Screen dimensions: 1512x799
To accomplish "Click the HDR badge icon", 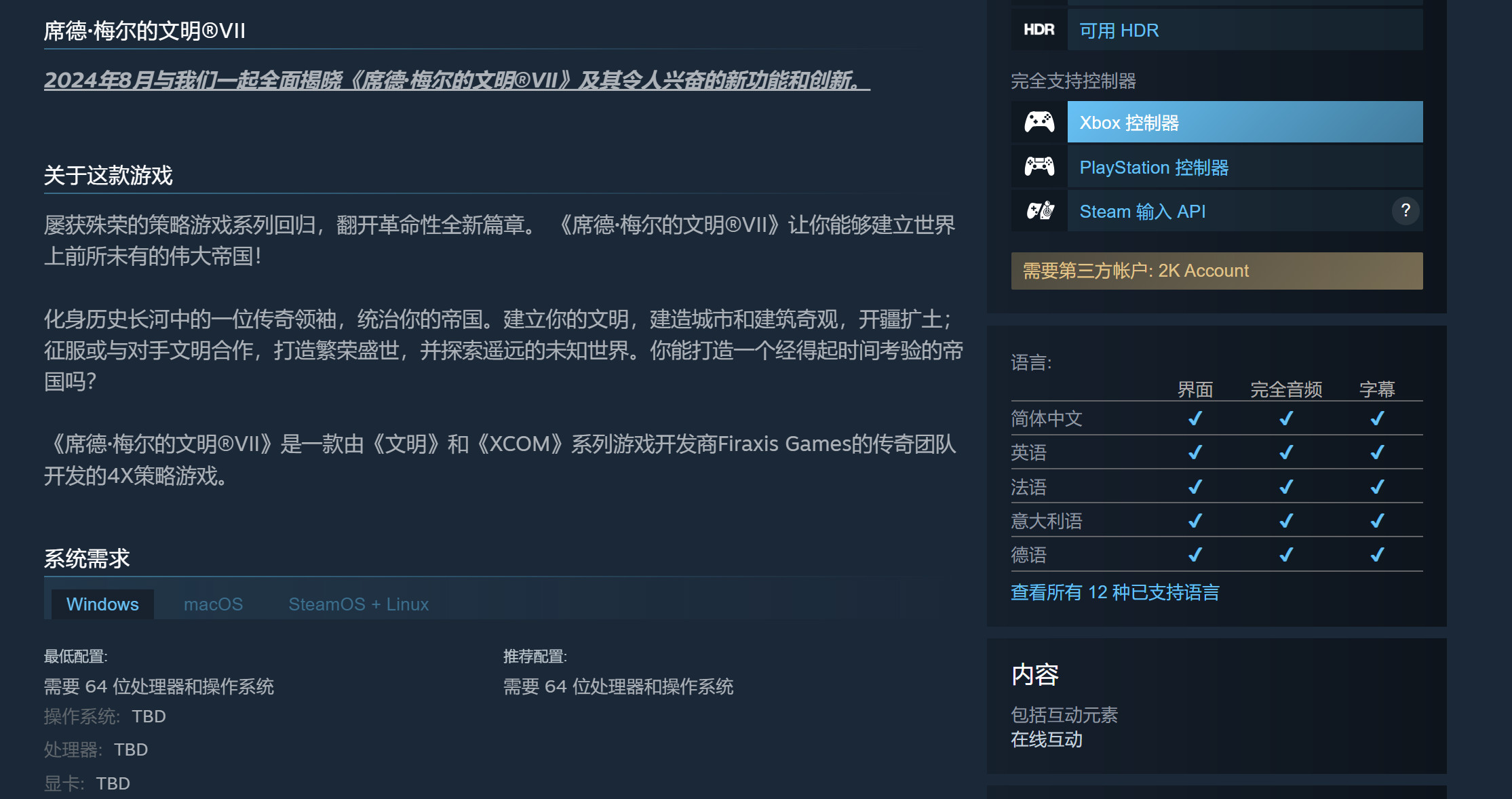I will coord(1038,30).
